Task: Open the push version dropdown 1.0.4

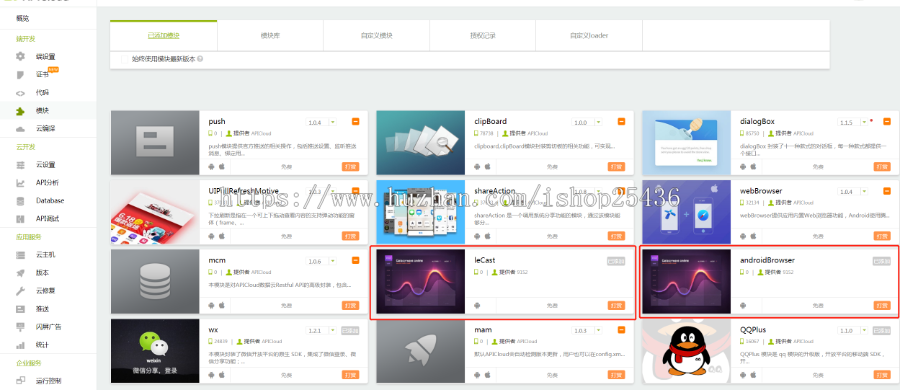Action: tap(321, 122)
